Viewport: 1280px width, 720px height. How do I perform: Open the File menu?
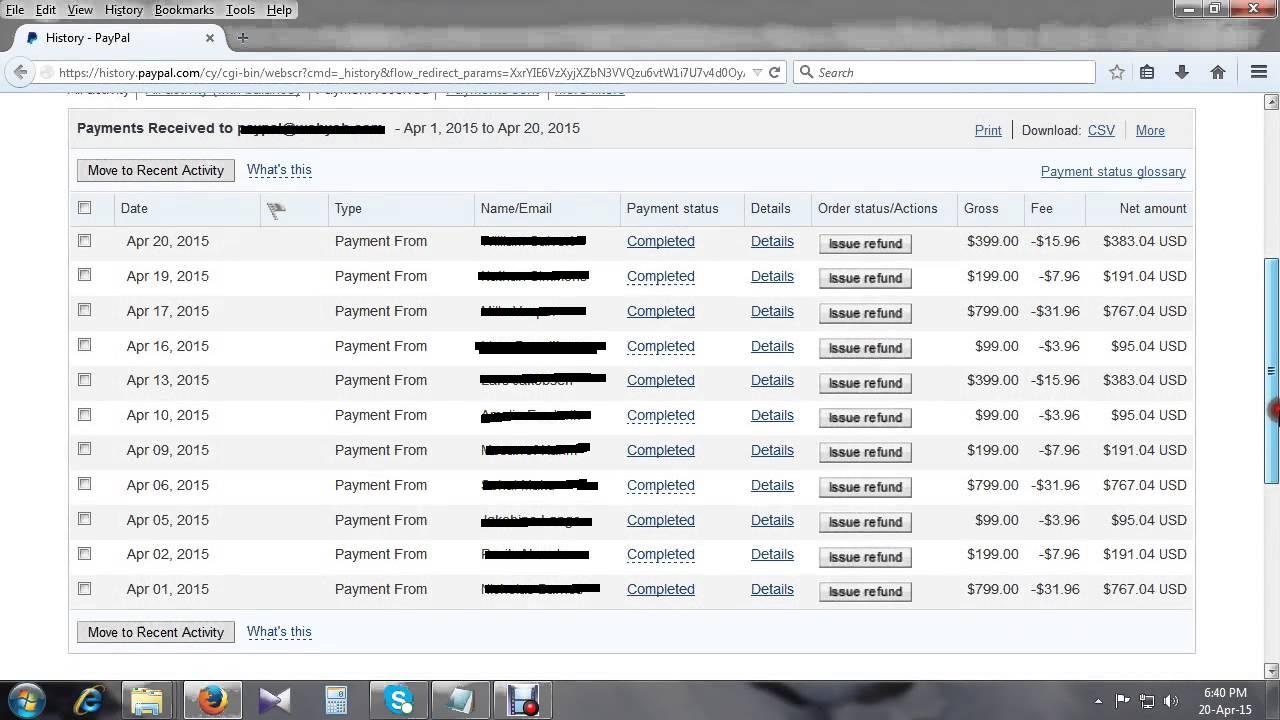[15, 10]
